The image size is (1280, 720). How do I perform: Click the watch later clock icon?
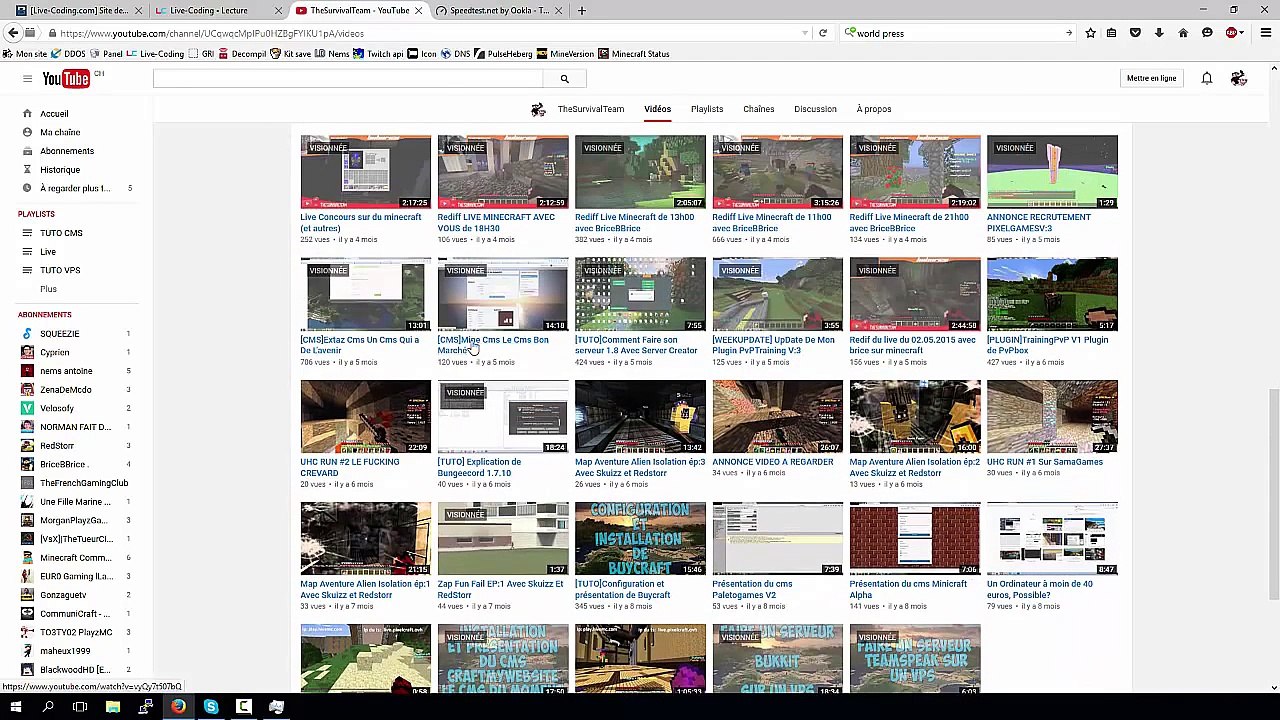[27, 188]
